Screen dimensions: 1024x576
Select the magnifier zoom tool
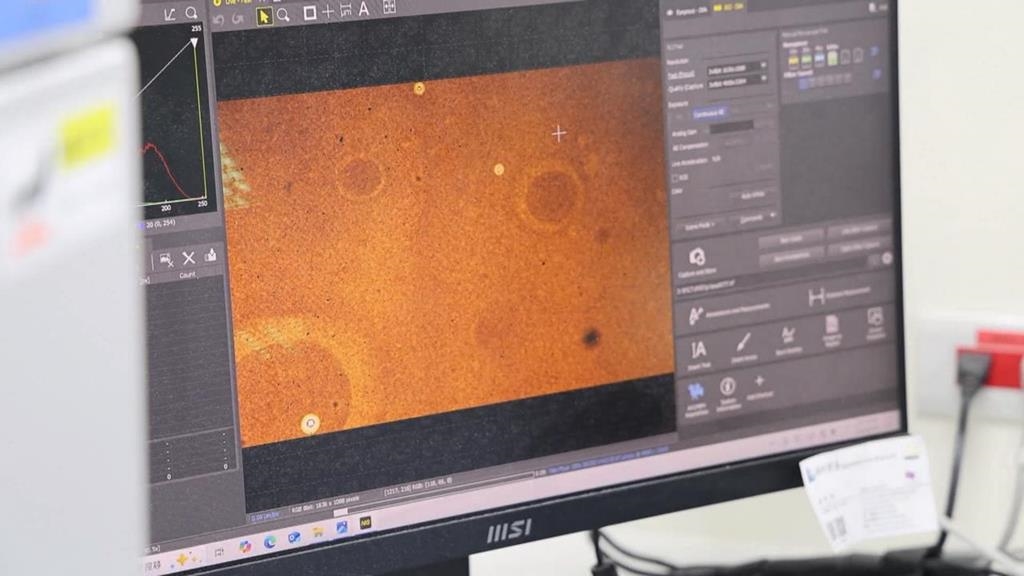[x=284, y=15]
